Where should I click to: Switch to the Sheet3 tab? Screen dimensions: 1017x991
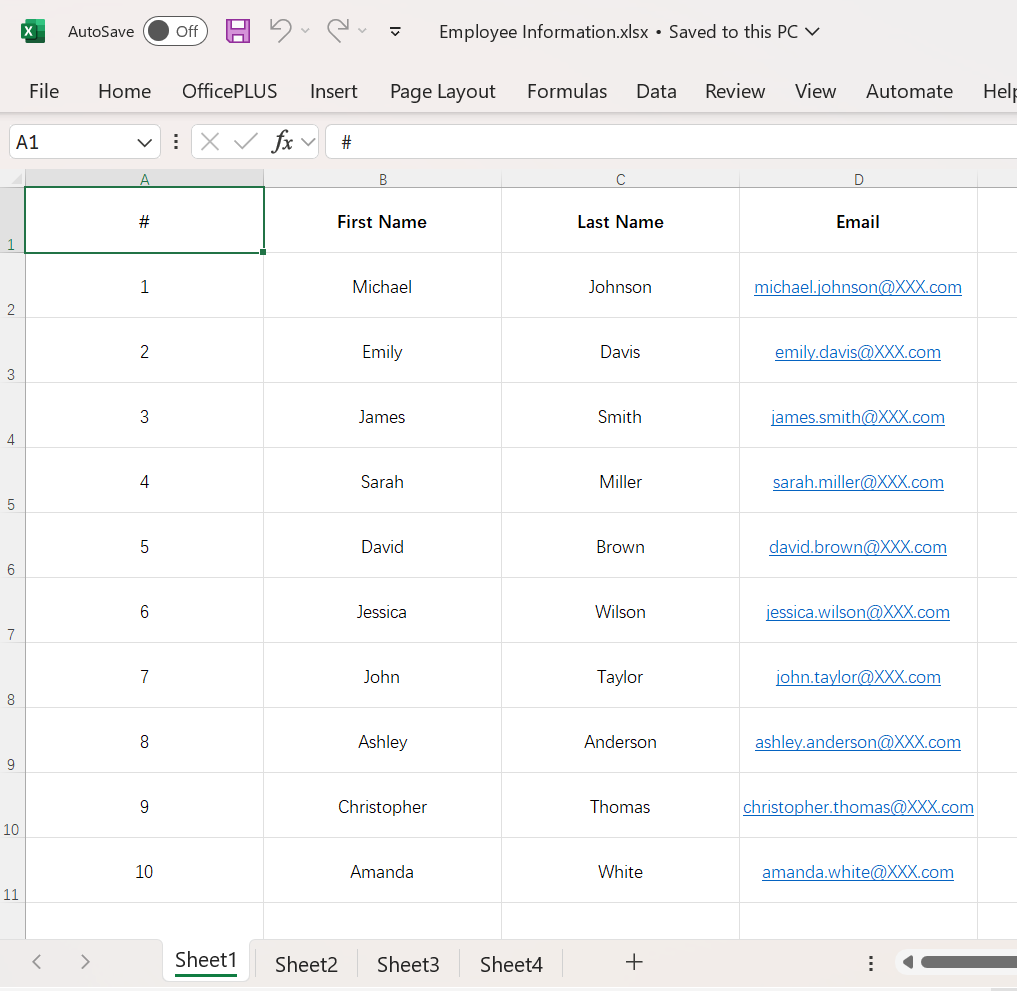[407, 963]
